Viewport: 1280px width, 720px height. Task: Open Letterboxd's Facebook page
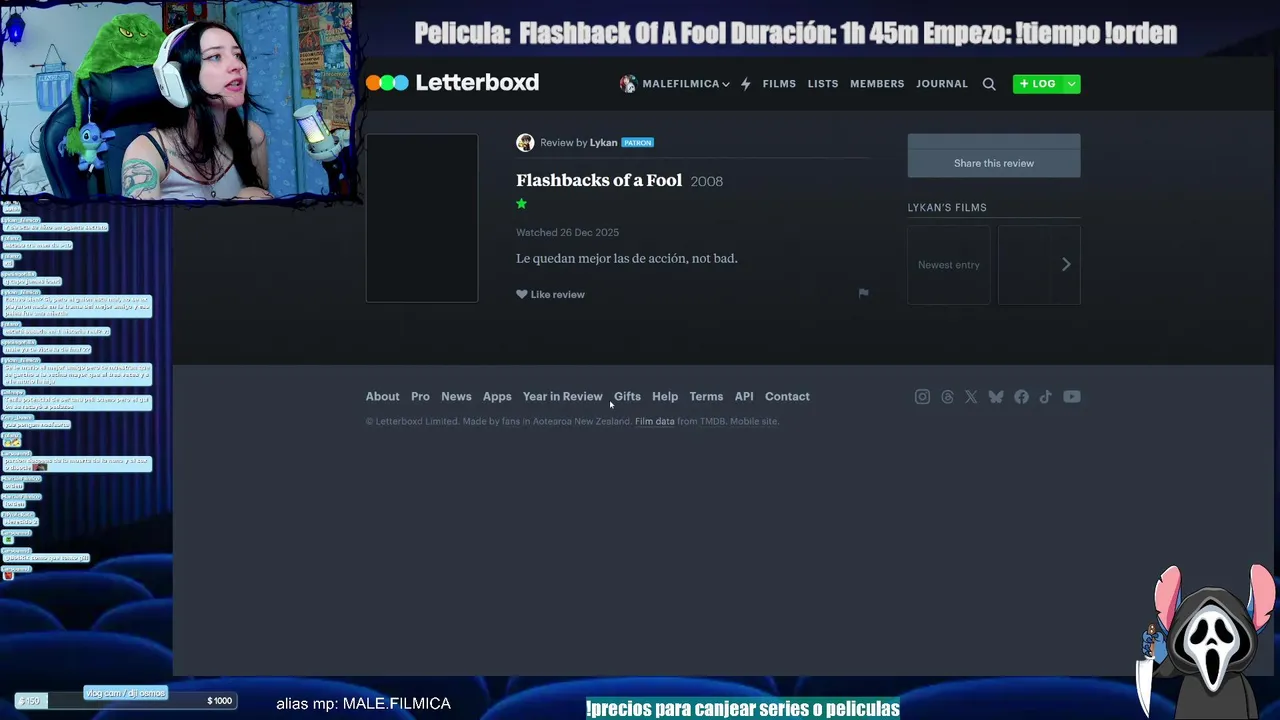(1021, 397)
